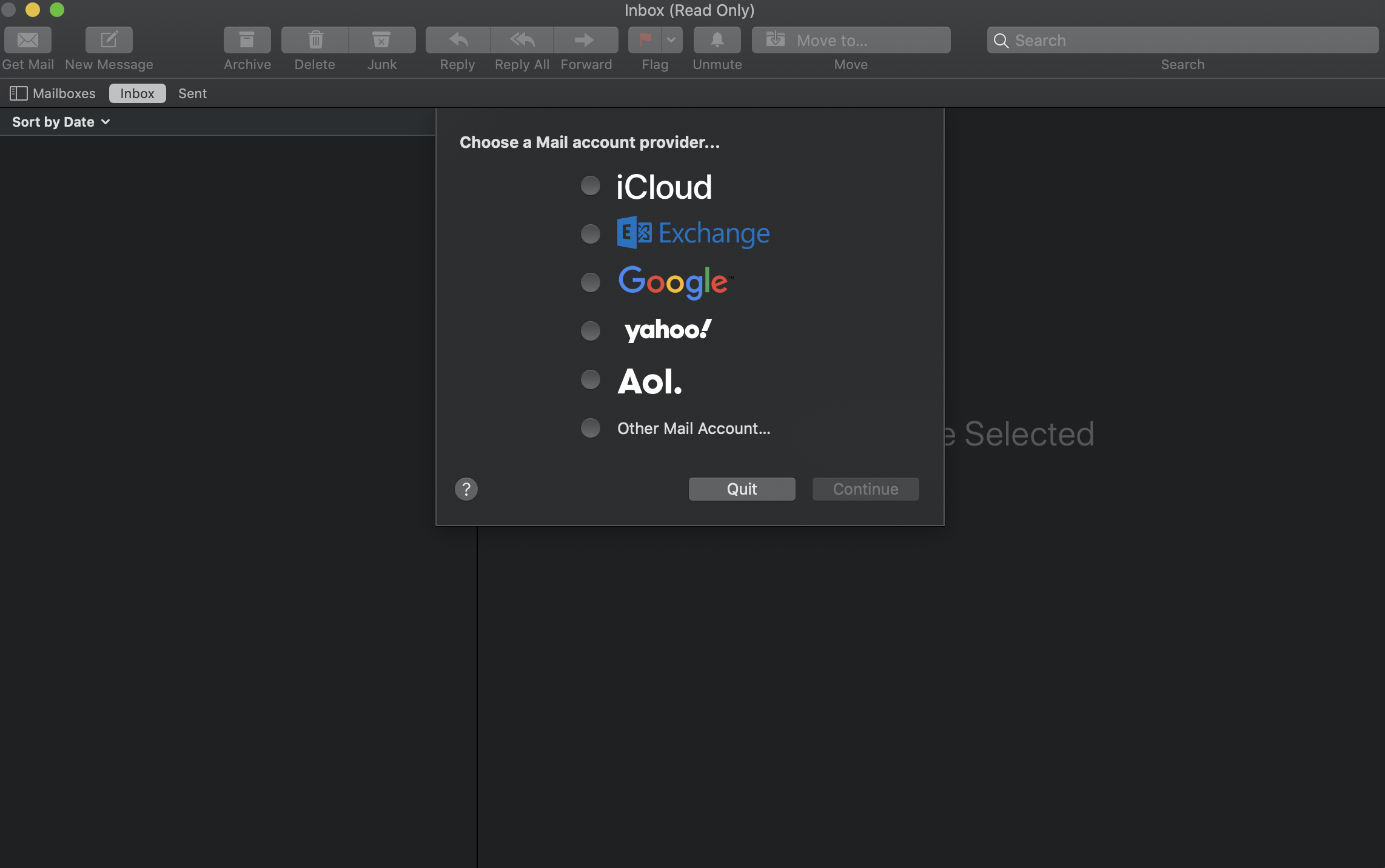Switch to the Sent tab

[x=192, y=93]
